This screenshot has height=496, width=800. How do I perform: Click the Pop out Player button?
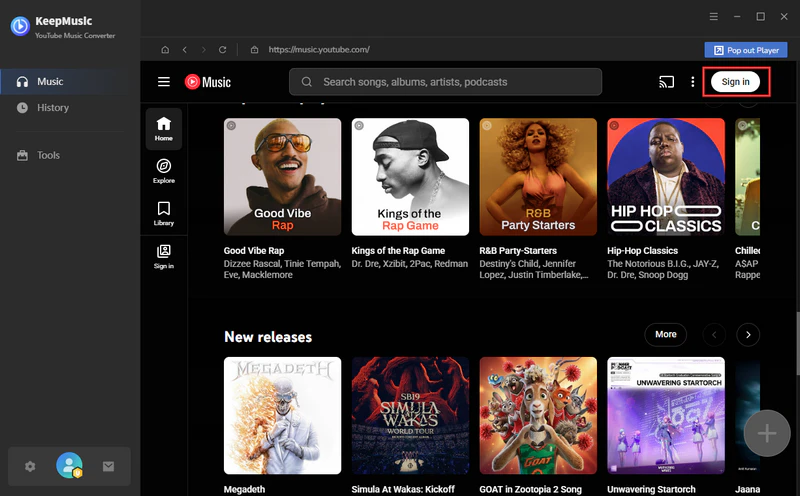[x=746, y=50]
